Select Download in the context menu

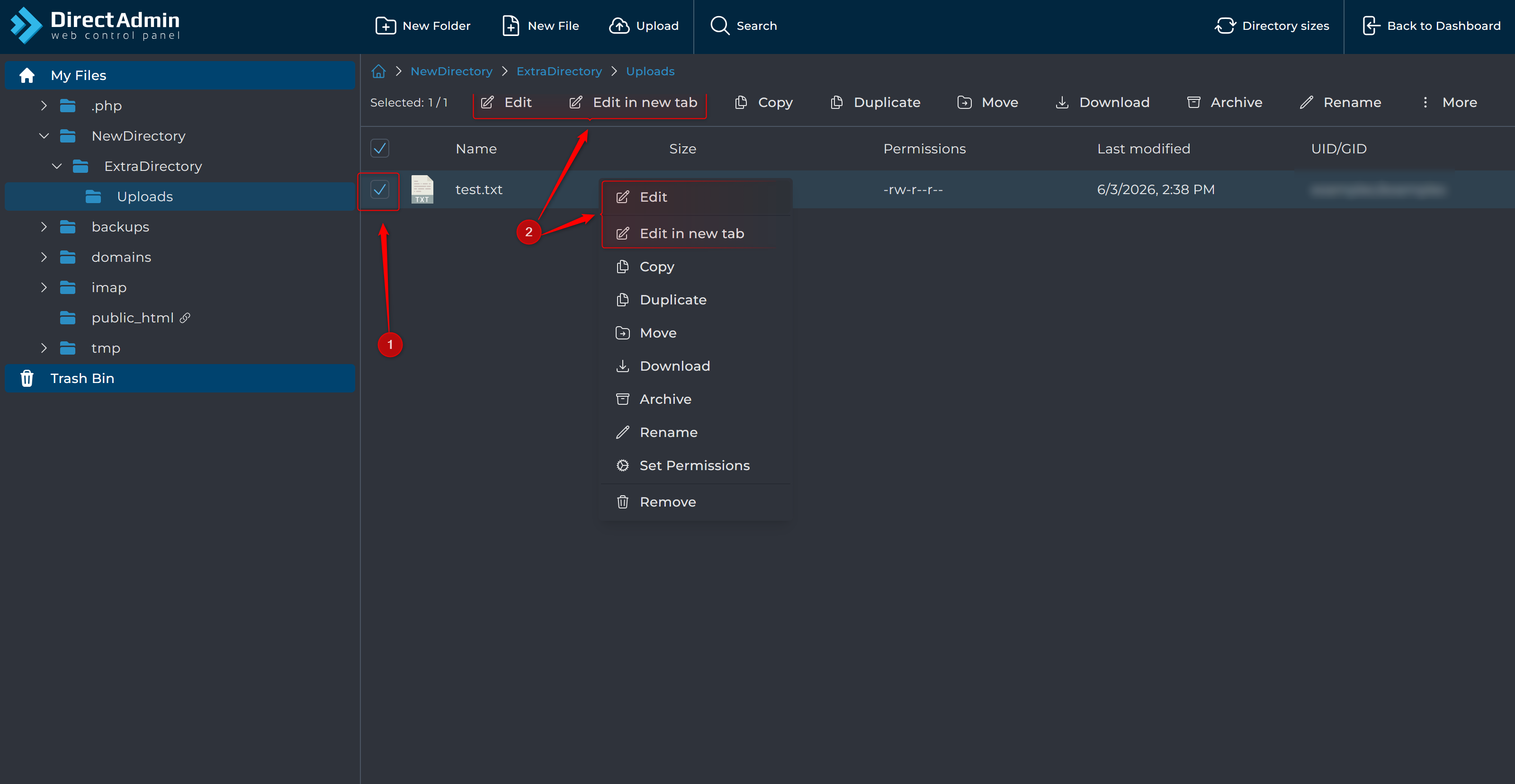[695, 366]
